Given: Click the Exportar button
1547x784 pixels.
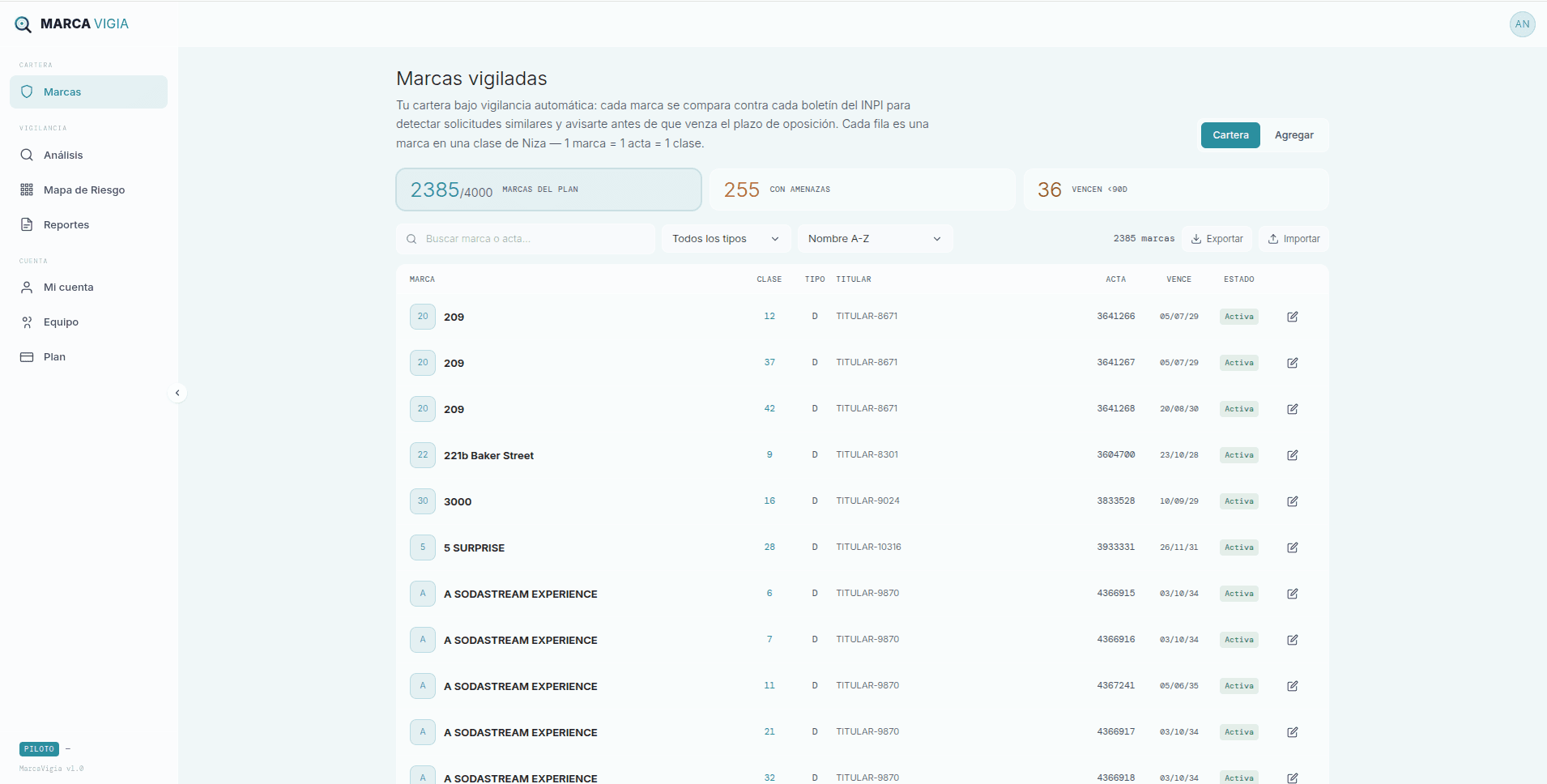Looking at the screenshot, I should point(1217,239).
